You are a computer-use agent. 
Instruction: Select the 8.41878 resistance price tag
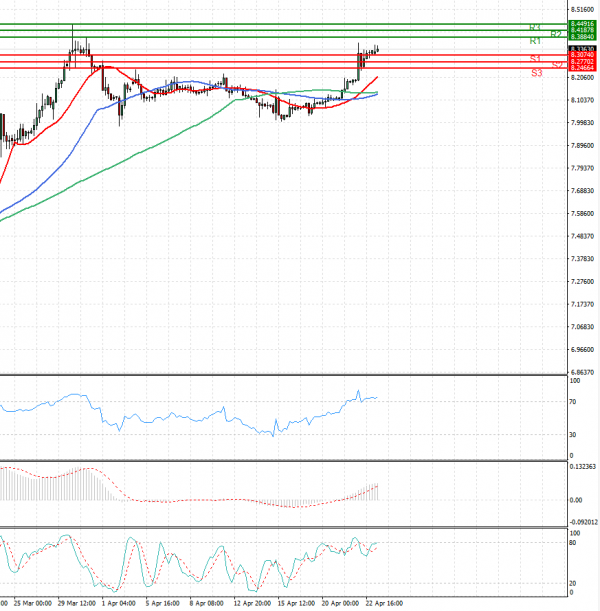[x=582, y=30]
